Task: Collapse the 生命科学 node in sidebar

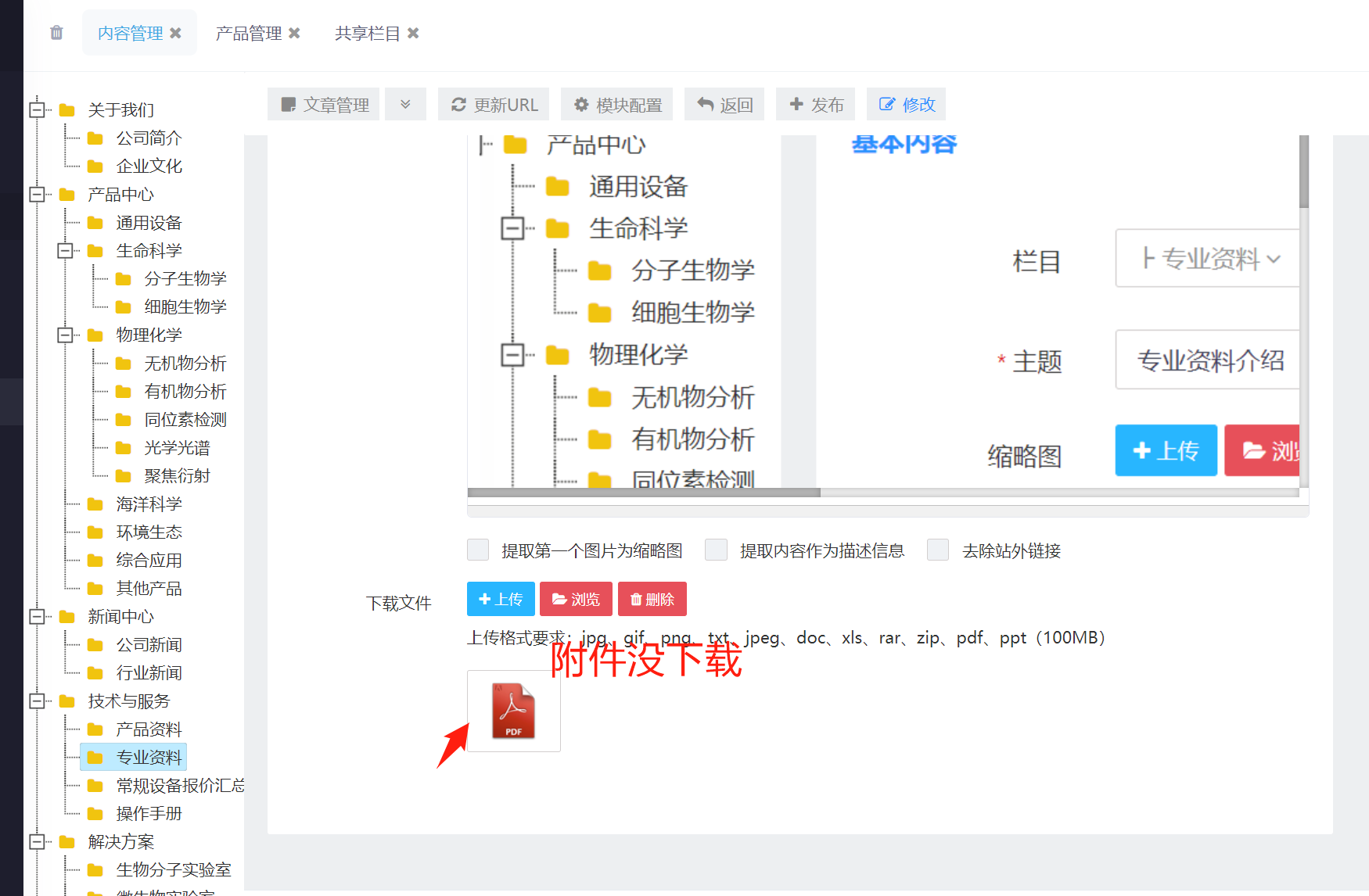Action: click(65, 250)
